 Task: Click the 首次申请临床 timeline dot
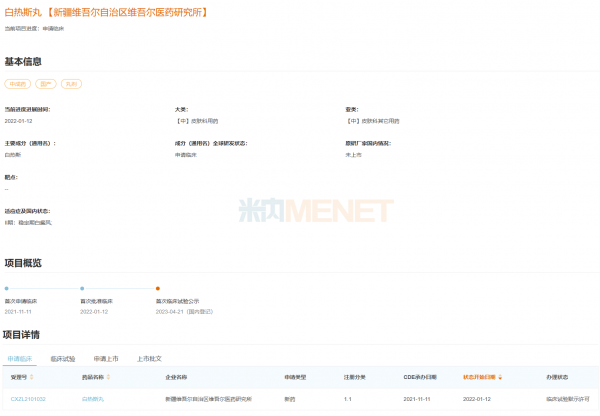point(7,288)
